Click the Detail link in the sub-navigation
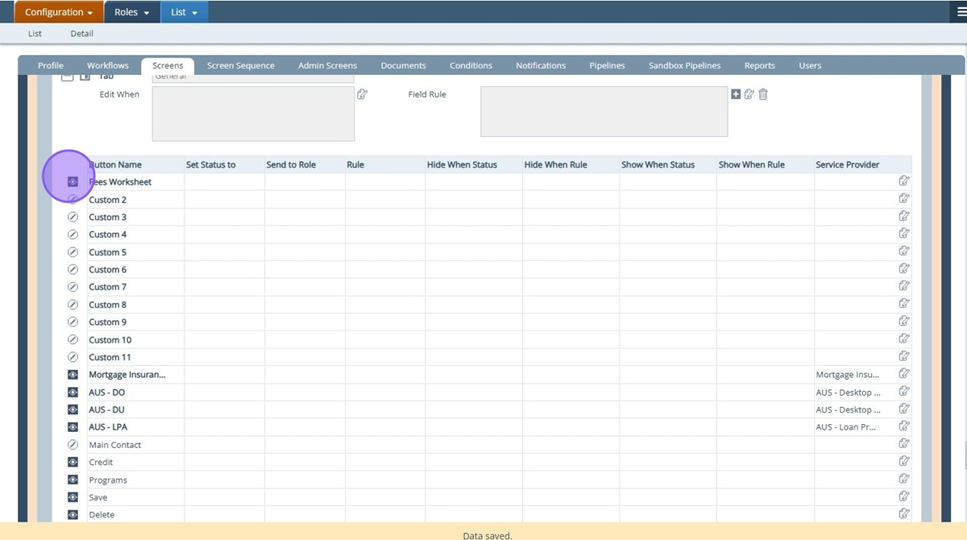 (x=81, y=34)
